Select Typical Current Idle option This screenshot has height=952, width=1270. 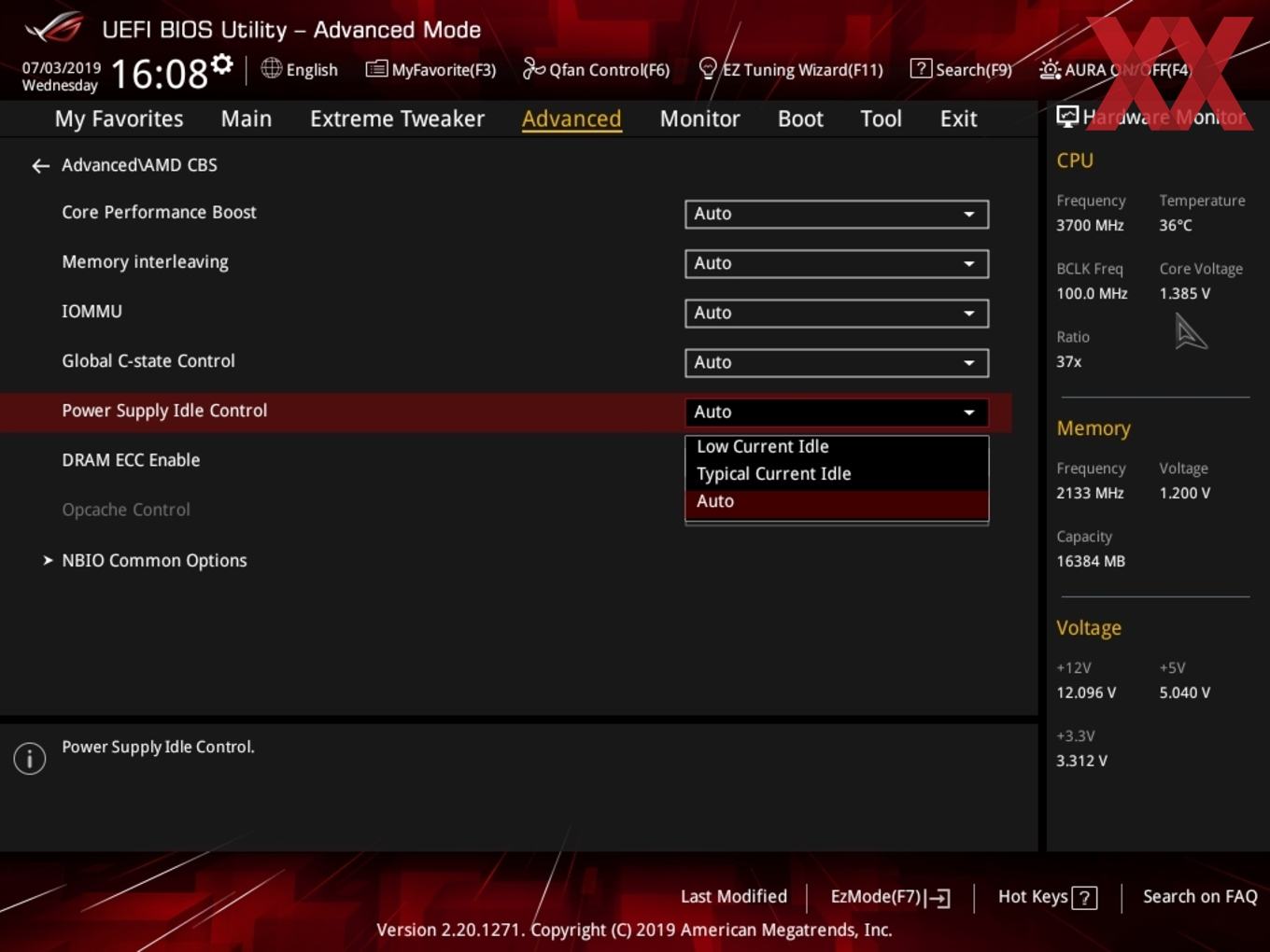click(837, 474)
